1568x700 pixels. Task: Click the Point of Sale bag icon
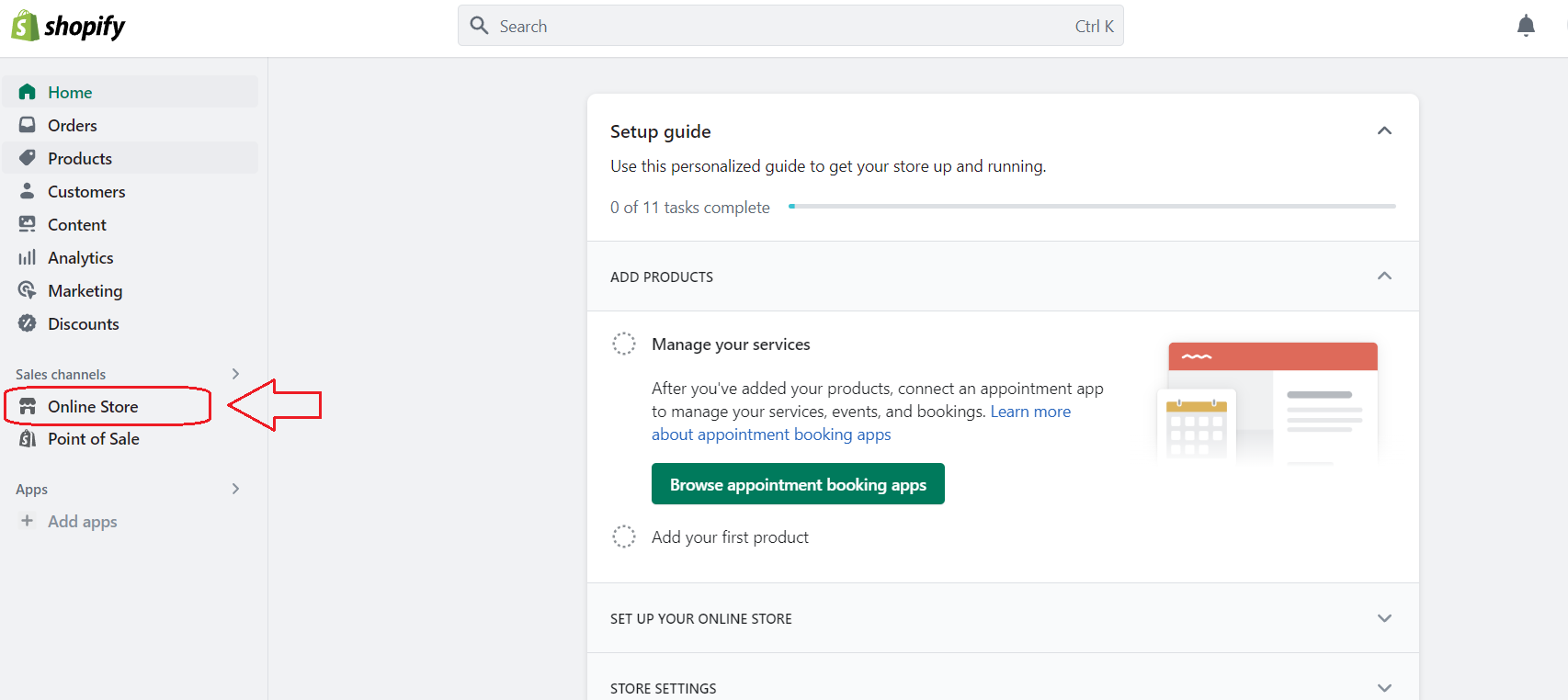click(x=28, y=438)
